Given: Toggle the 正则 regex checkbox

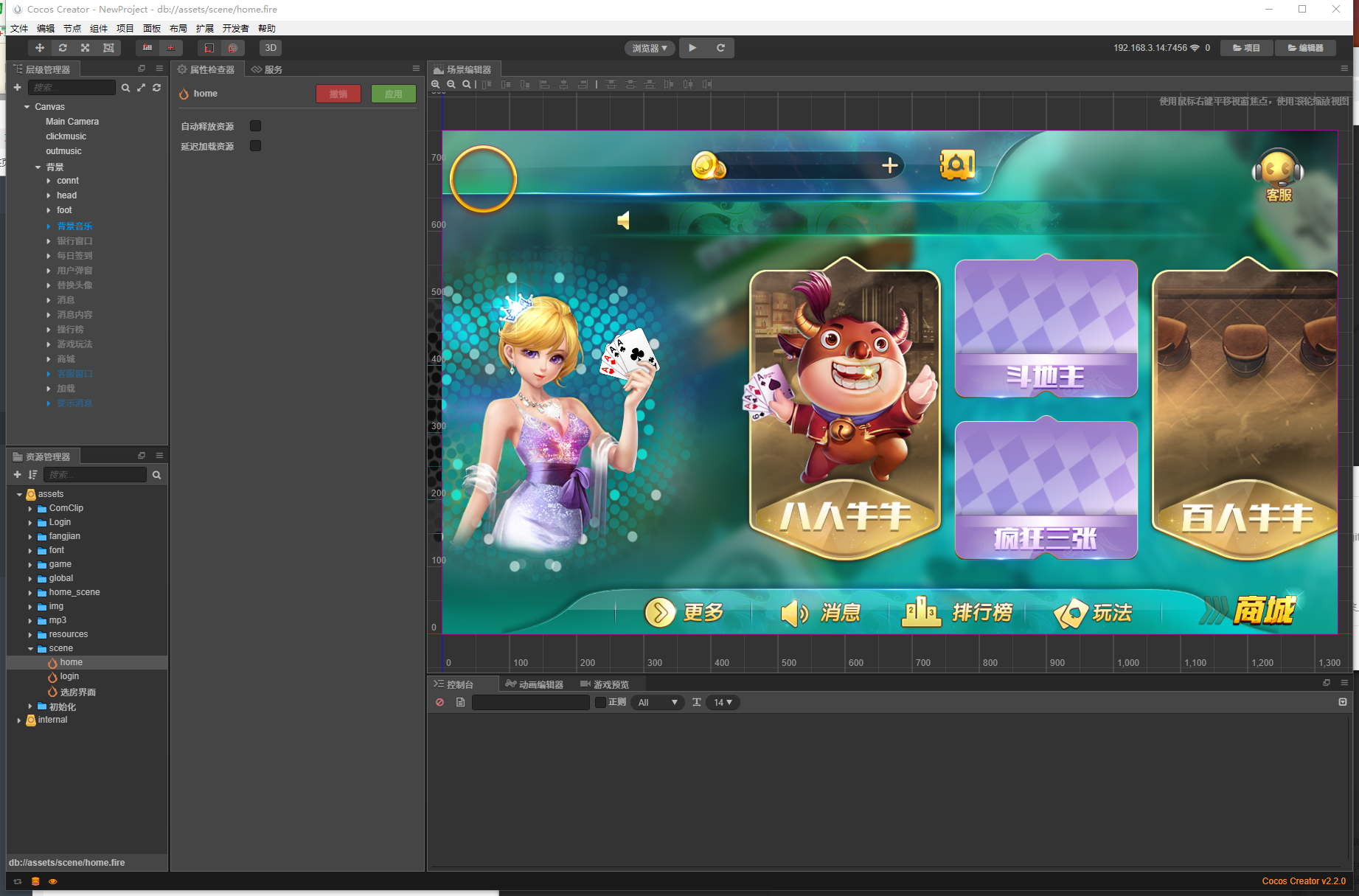Looking at the screenshot, I should pos(600,702).
